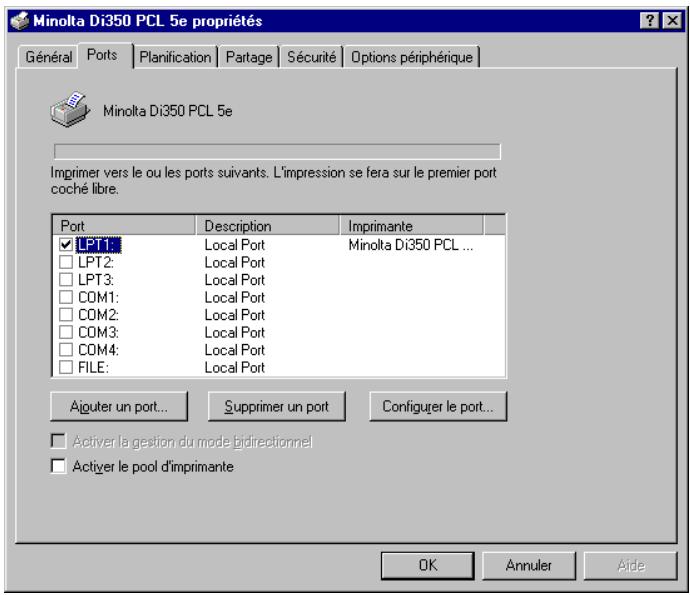The width and height of the screenshot is (690, 595).
Task: Check the LPT3: port checkbox
Action: pyautogui.click(x=66, y=279)
